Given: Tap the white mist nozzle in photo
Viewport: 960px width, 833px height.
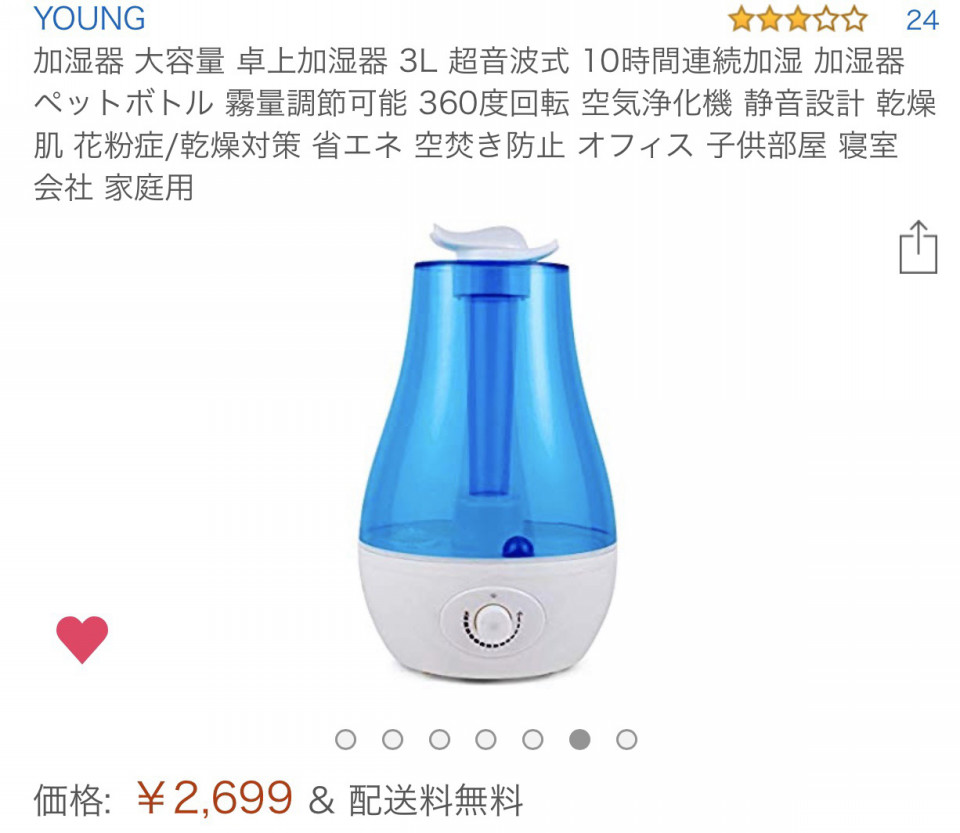Looking at the screenshot, I should 493,241.
